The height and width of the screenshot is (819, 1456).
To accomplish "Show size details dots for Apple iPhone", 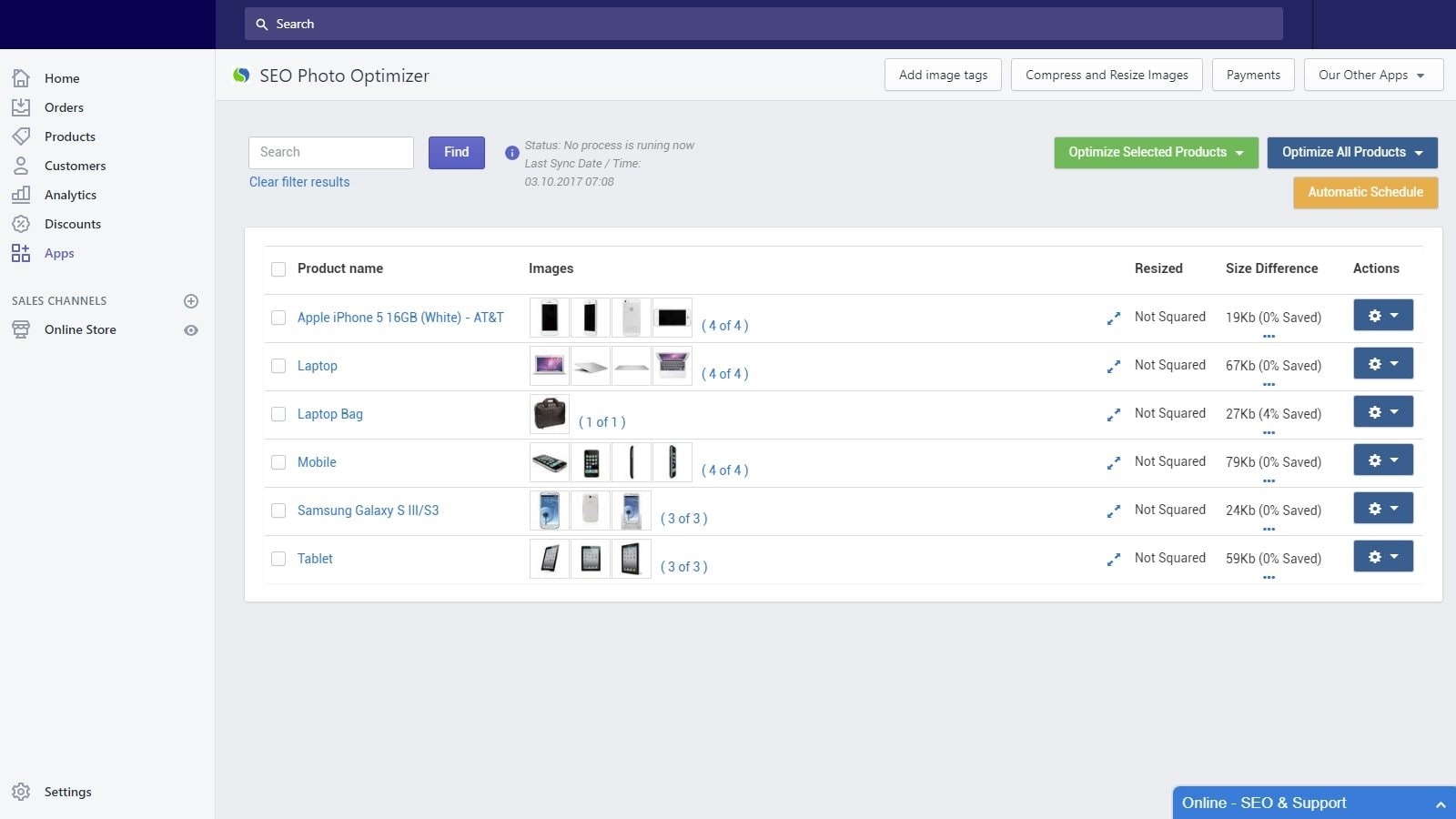I will [x=1269, y=337].
